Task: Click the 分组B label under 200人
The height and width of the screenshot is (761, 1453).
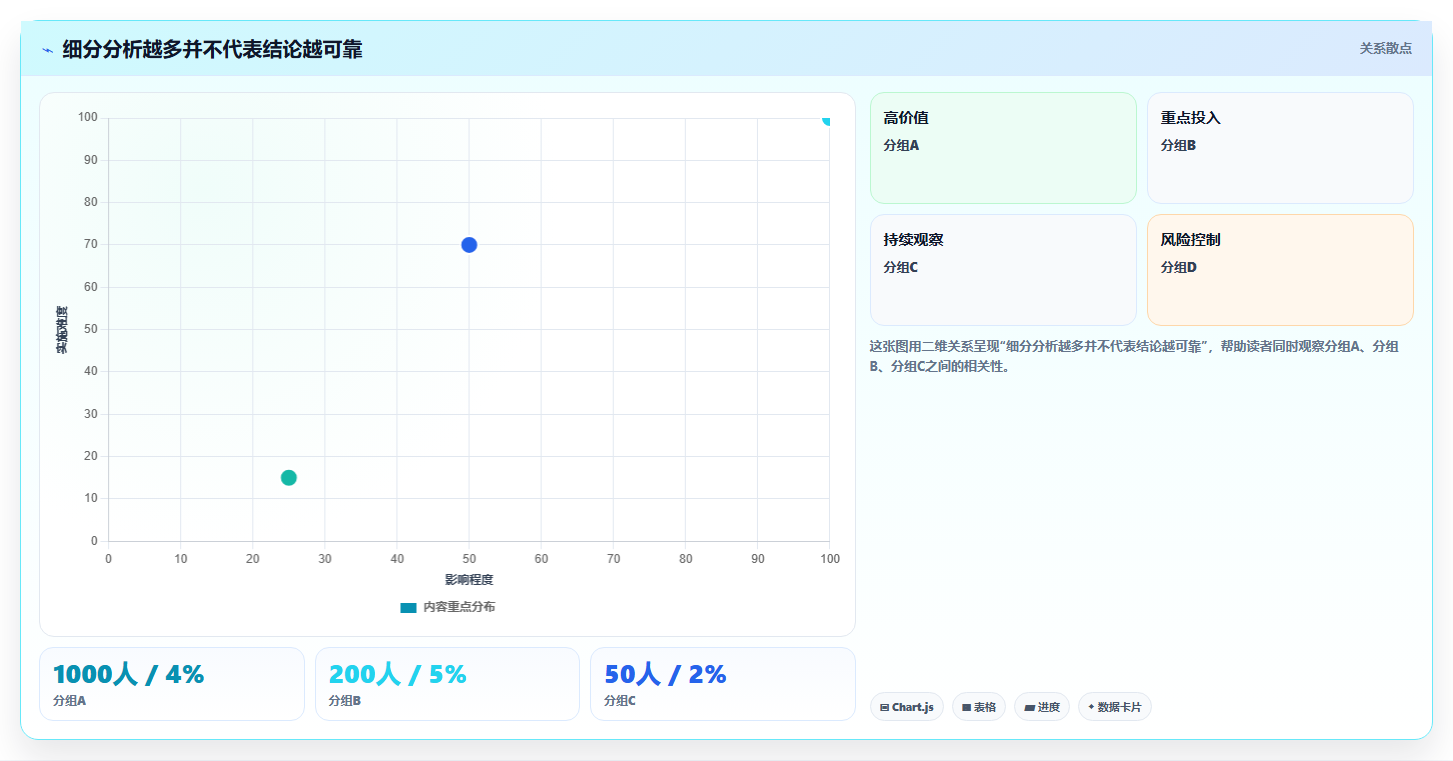Action: pos(344,701)
